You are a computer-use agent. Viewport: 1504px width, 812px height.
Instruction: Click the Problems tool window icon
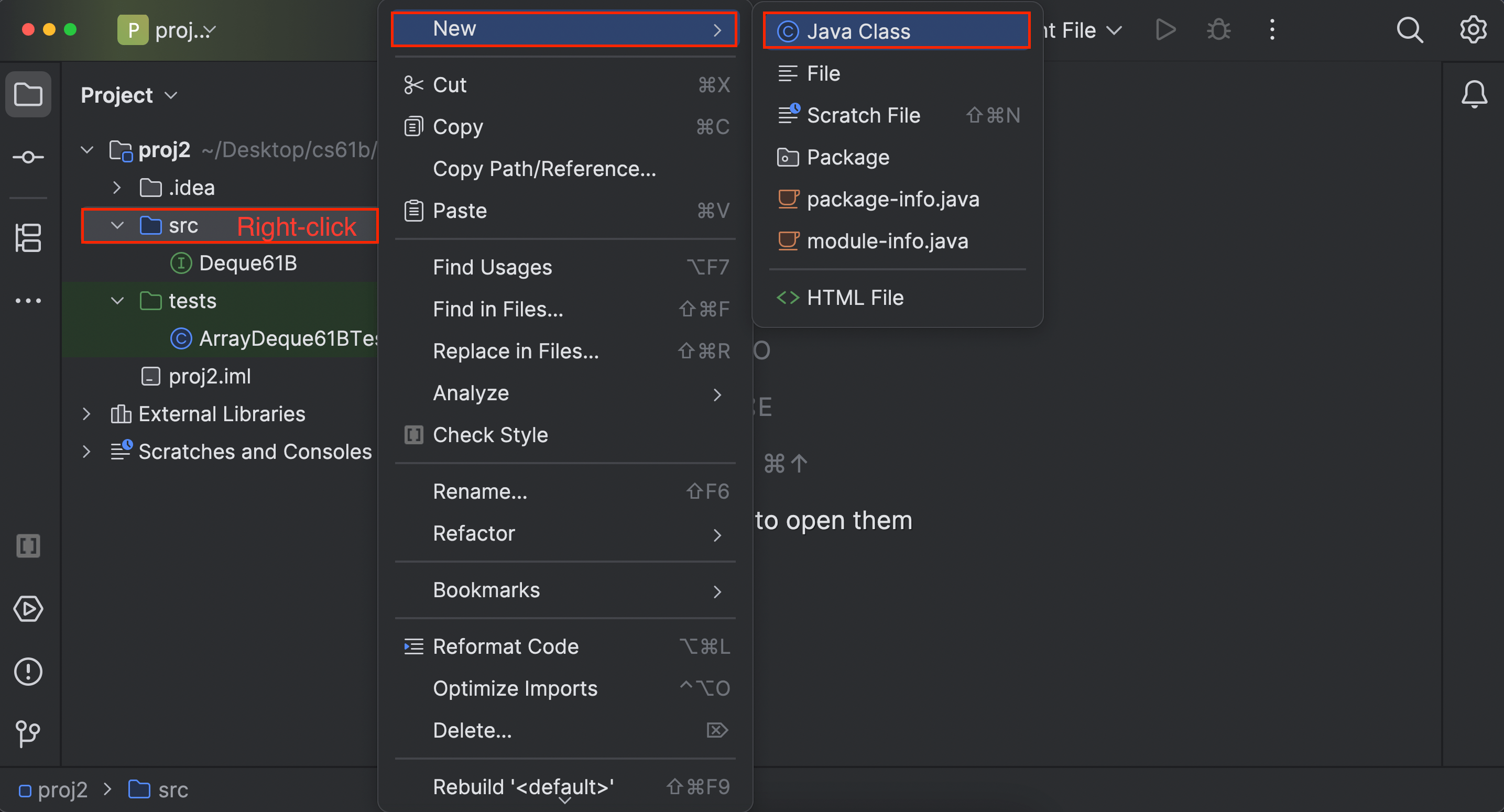tap(28, 671)
